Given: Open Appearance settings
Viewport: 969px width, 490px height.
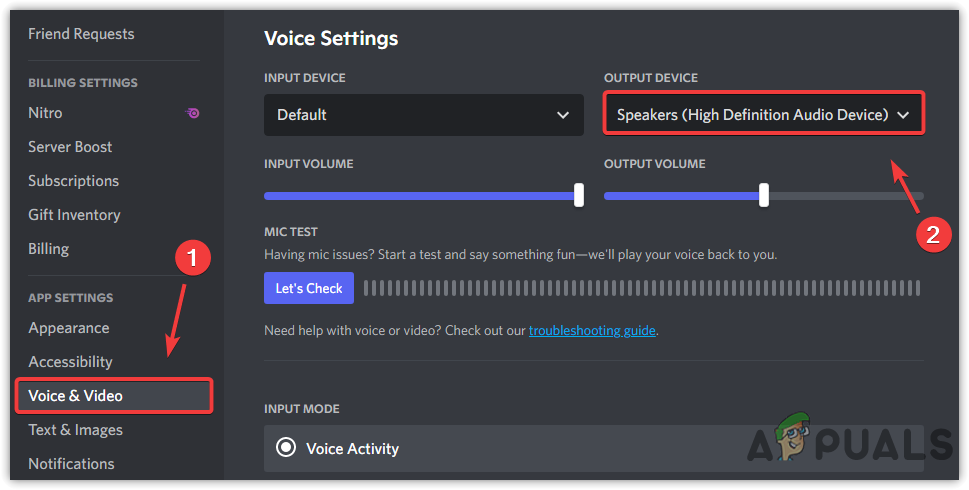Looking at the screenshot, I should pyautogui.click(x=69, y=328).
